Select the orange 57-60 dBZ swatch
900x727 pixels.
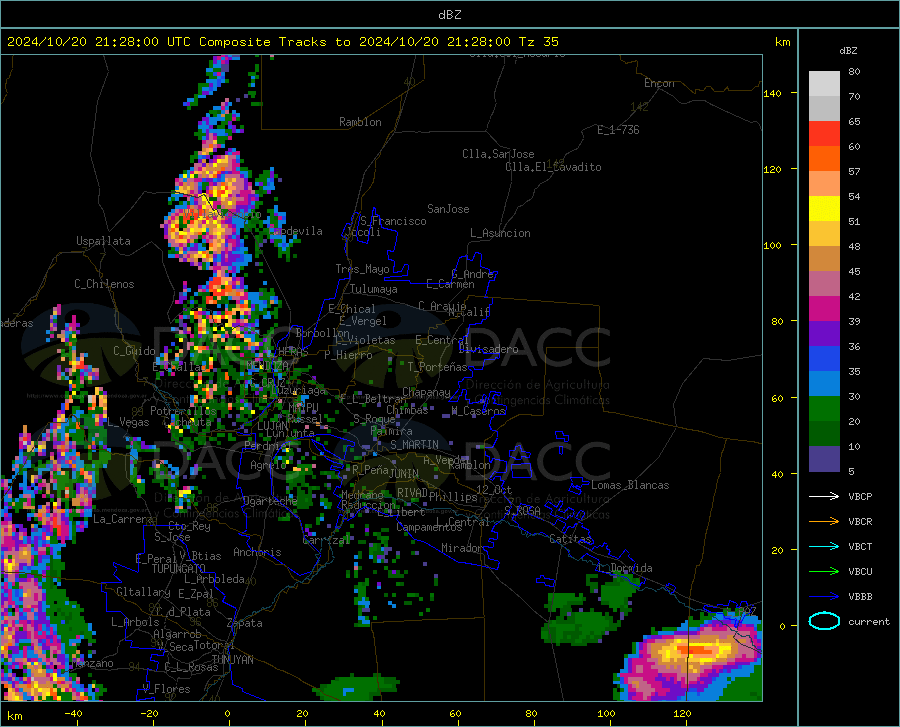(x=824, y=158)
